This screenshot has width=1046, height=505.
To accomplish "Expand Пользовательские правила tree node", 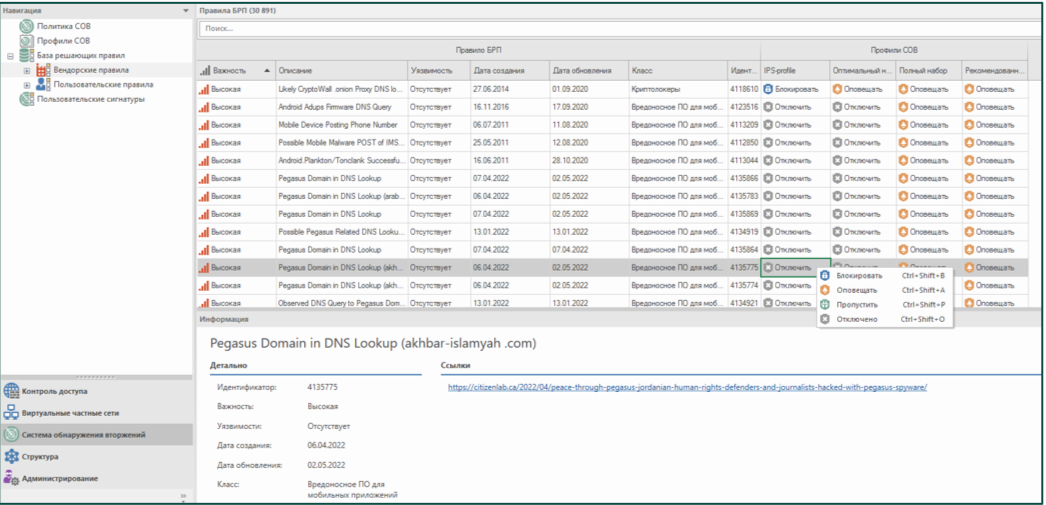I will click(x=27, y=85).
